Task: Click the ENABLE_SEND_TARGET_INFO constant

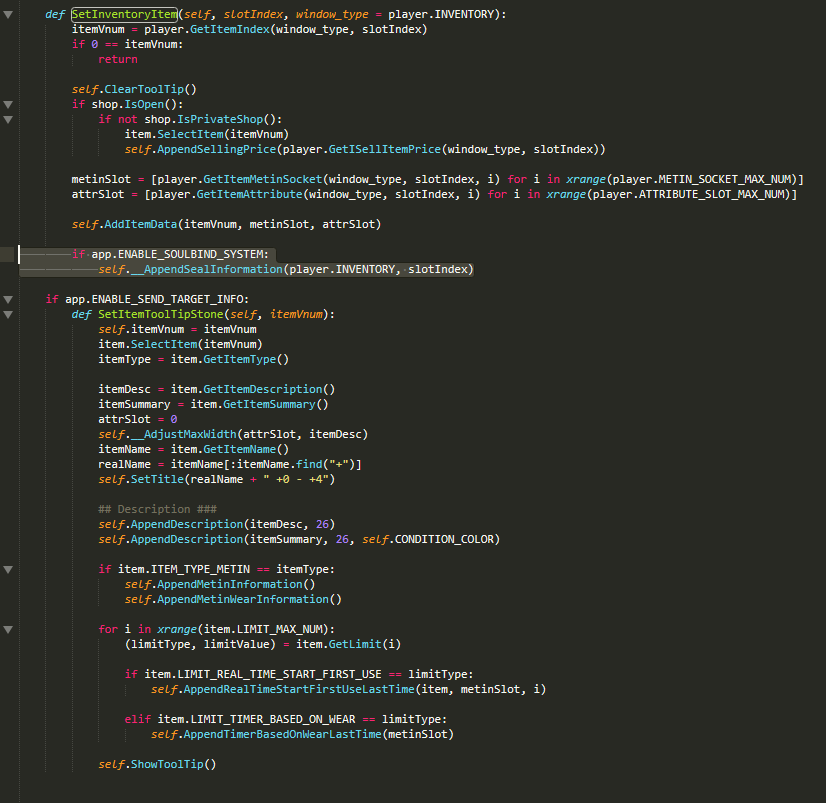Action: (167, 299)
